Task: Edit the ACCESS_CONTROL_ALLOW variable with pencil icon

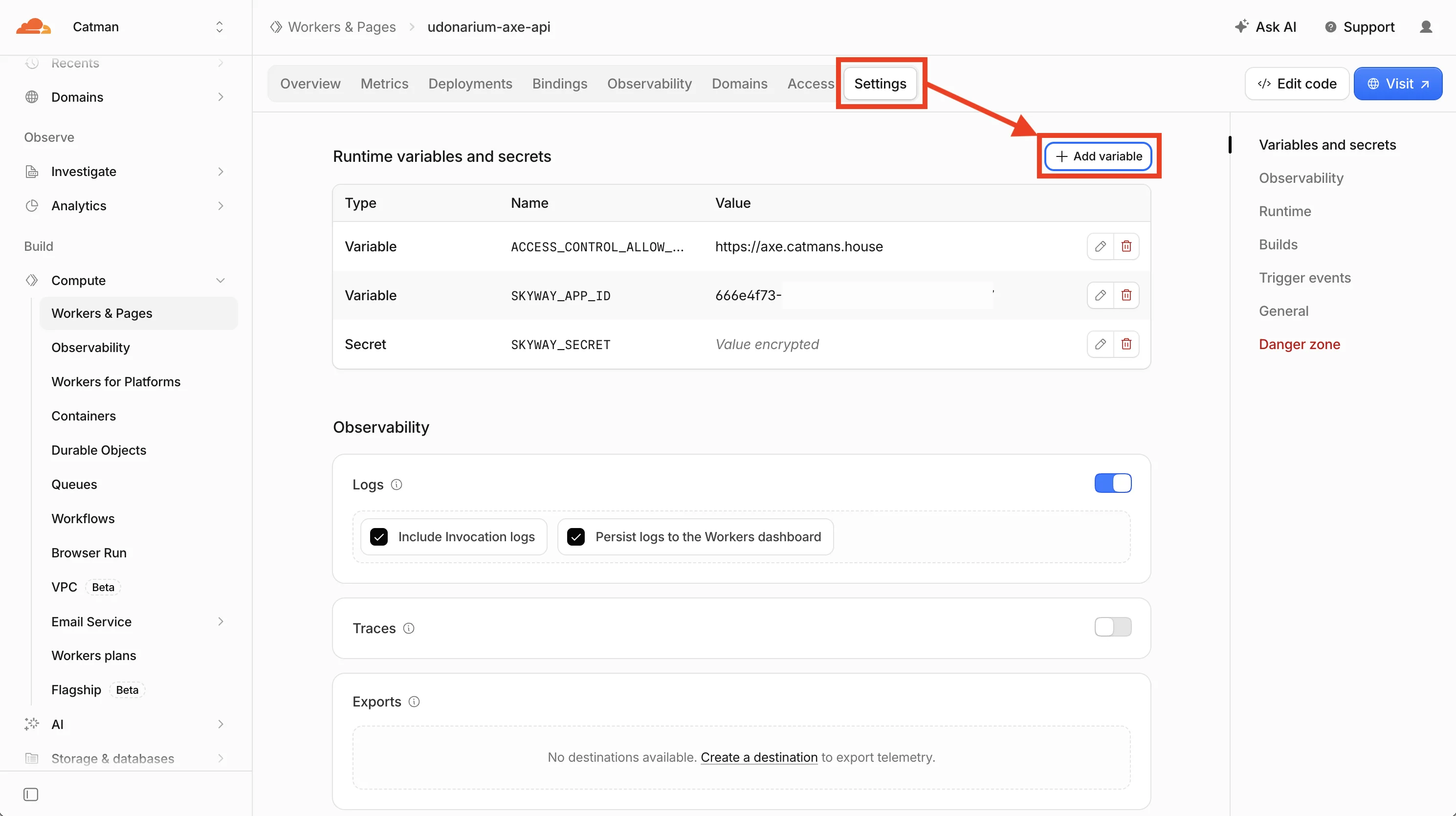Action: click(x=1100, y=246)
